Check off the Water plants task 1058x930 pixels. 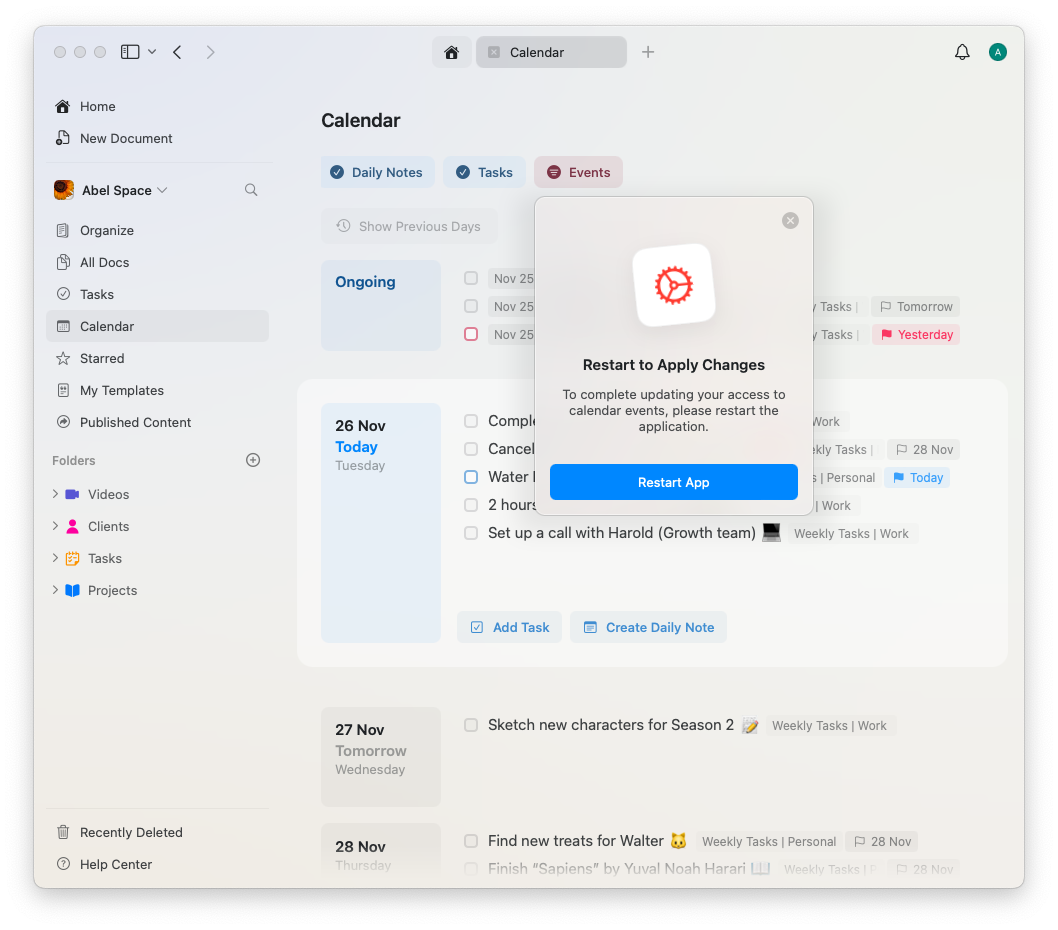pos(470,477)
